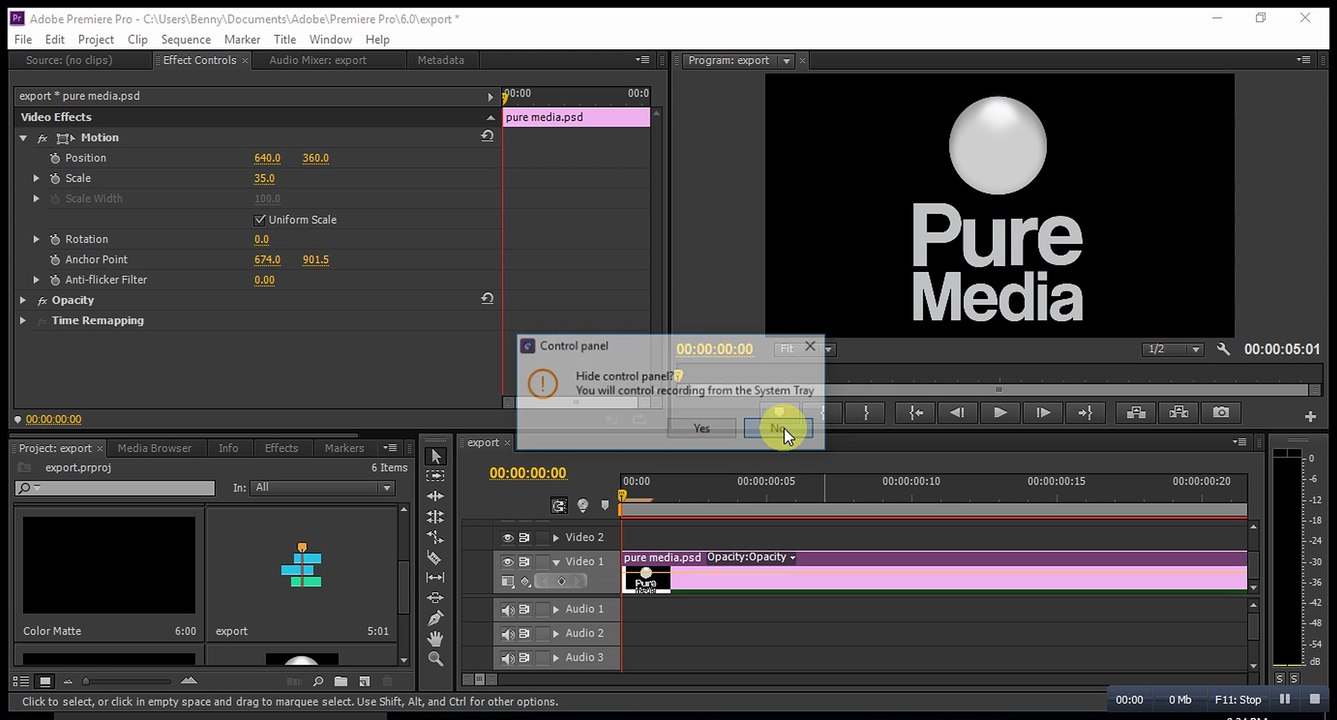Open the In: All filter dropdown
This screenshot has width=1337, height=720.
click(x=323, y=487)
